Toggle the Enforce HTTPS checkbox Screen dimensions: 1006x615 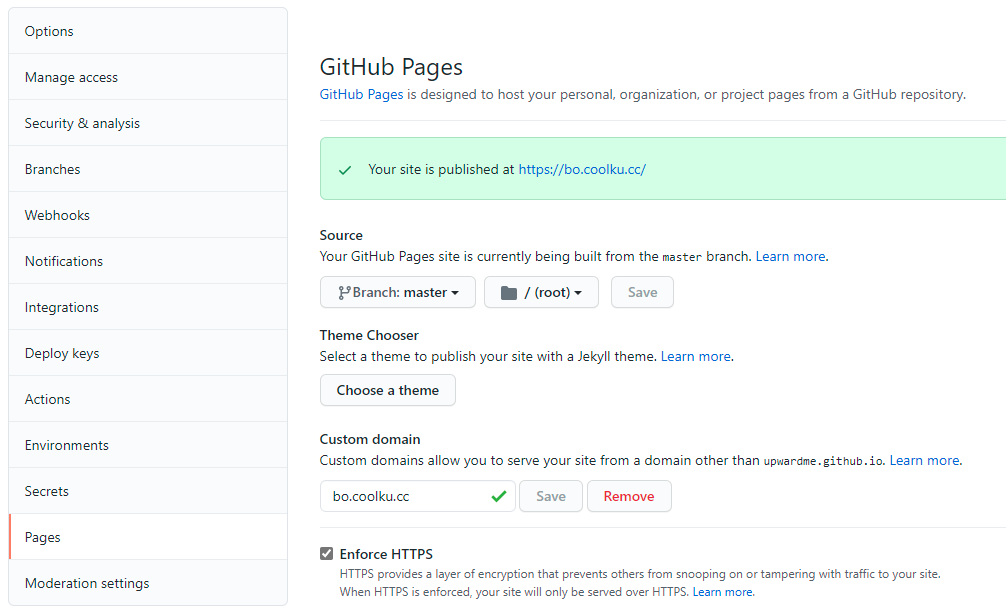[x=327, y=553]
